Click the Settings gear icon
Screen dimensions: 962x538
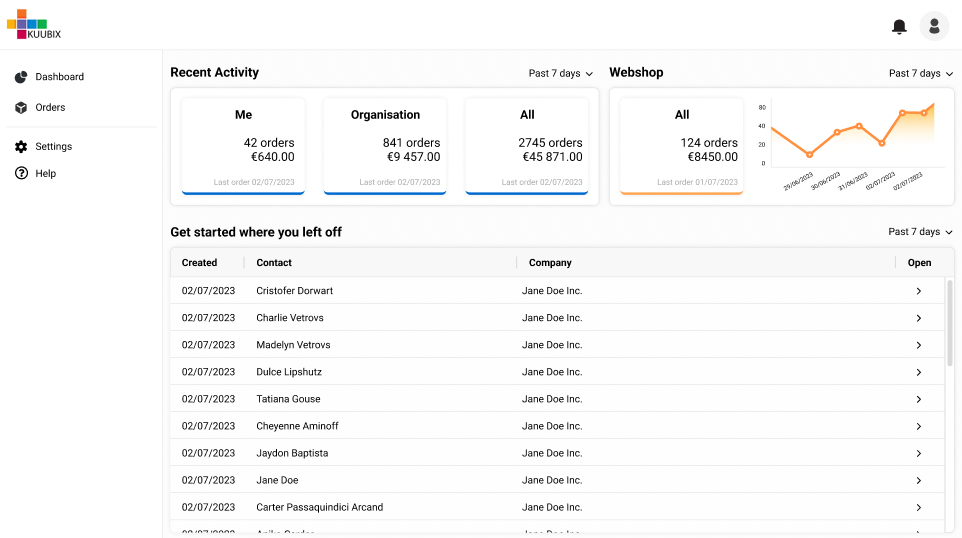tap(21, 147)
